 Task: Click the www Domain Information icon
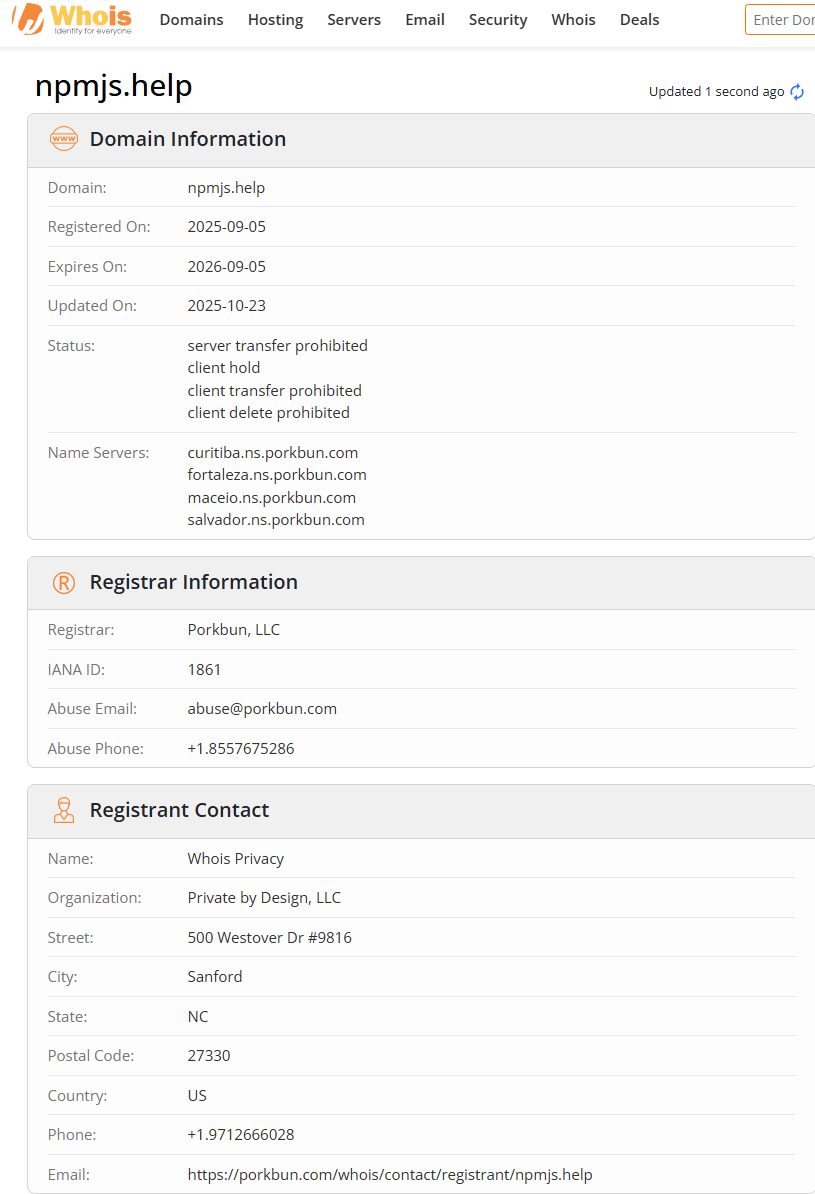point(64,139)
